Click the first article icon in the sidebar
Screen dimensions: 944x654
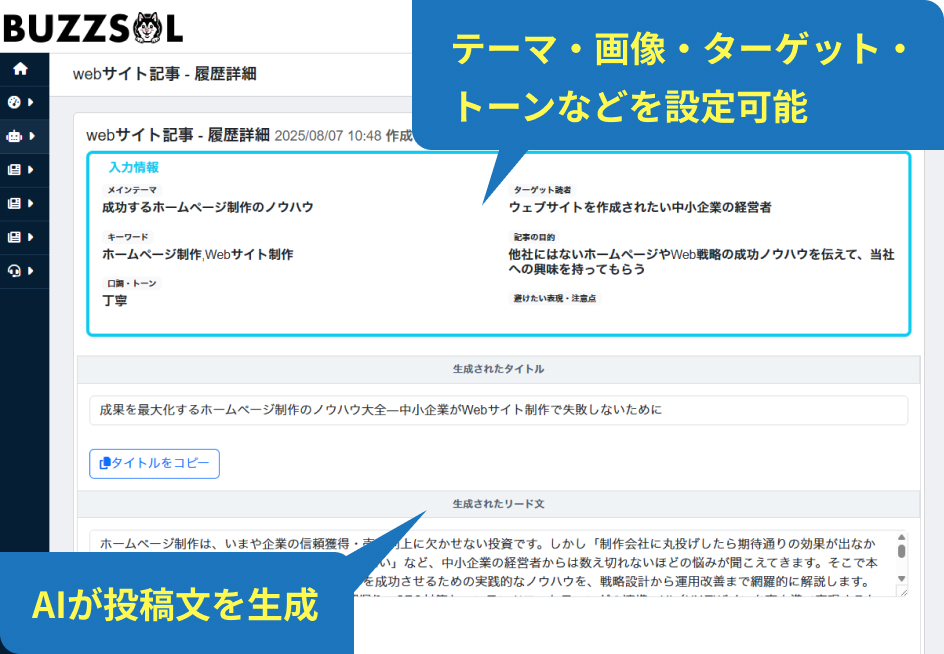[x=13, y=168]
